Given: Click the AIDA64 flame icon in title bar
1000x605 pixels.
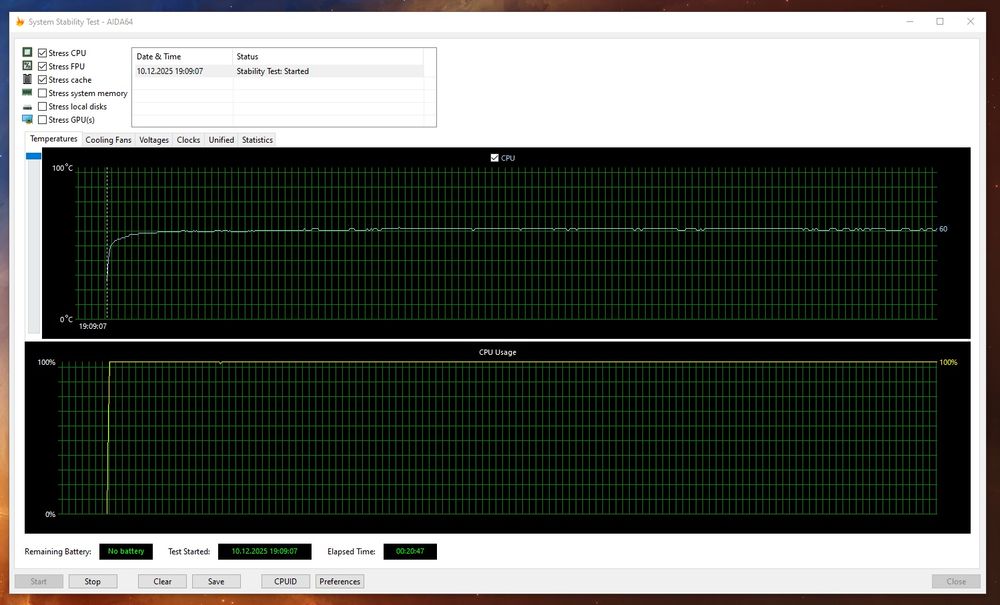Looking at the screenshot, I should [20, 22].
